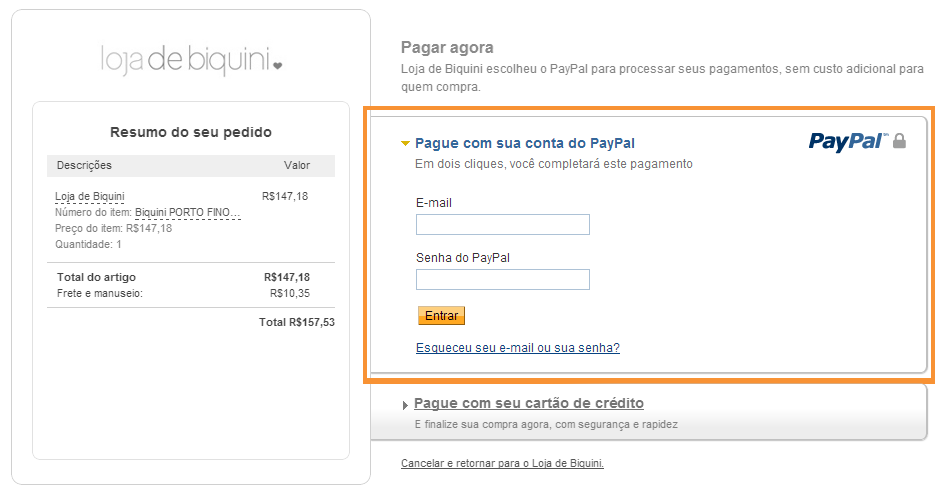Click the heart icon in the store logo
The height and width of the screenshot is (488, 935).
[277, 66]
